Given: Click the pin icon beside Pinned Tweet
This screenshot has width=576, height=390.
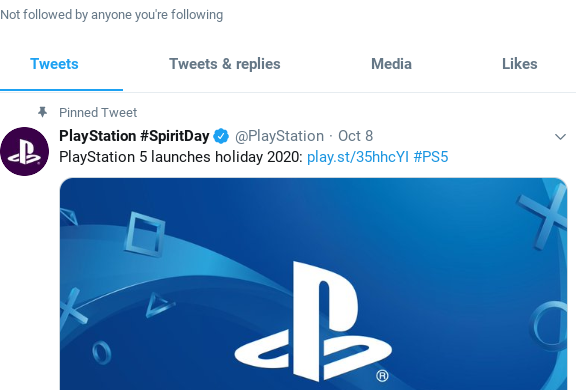Looking at the screenshot, I should tap(43, 112).
